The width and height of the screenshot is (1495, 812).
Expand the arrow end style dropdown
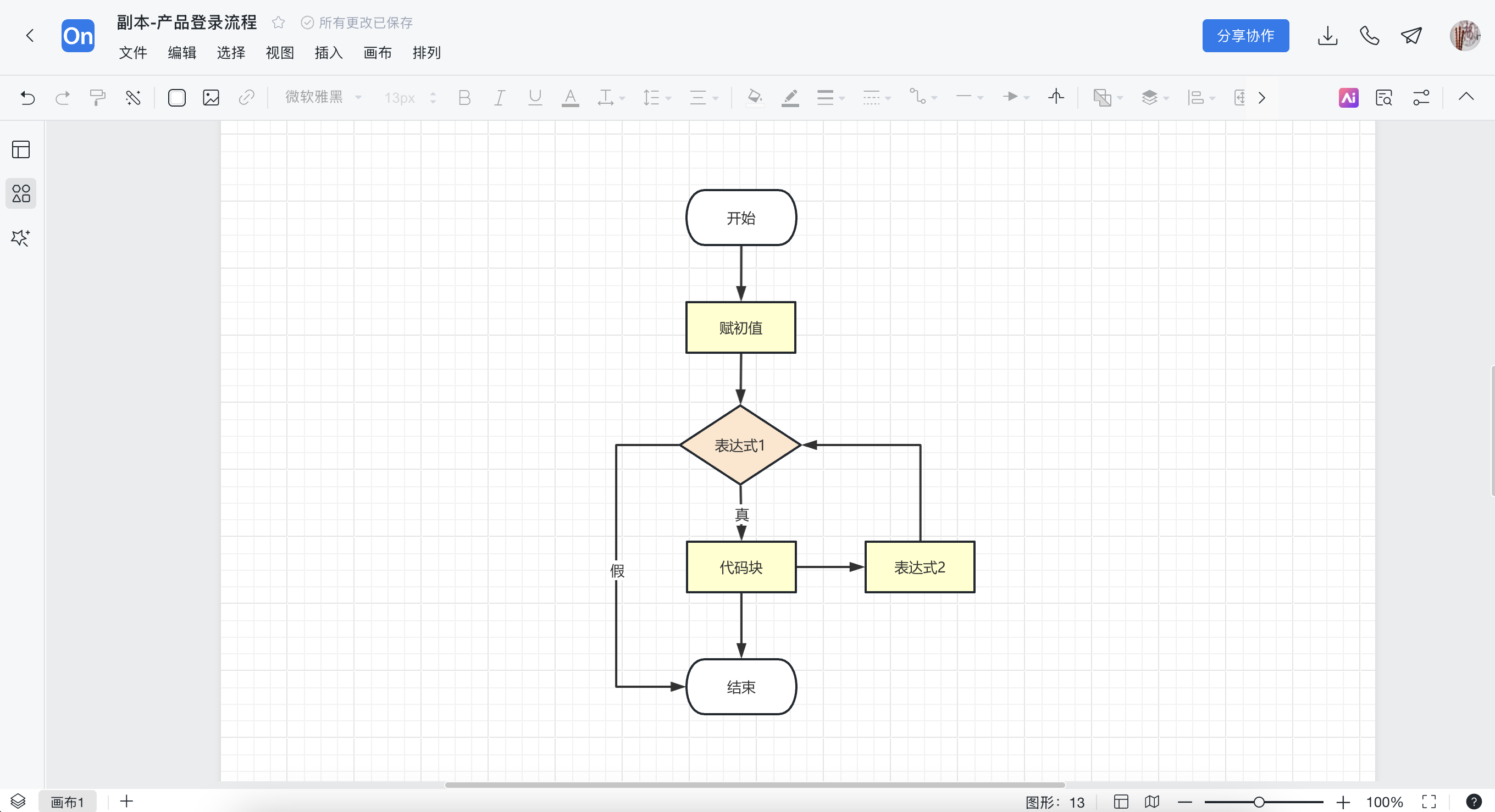(x=1016, y=97)
